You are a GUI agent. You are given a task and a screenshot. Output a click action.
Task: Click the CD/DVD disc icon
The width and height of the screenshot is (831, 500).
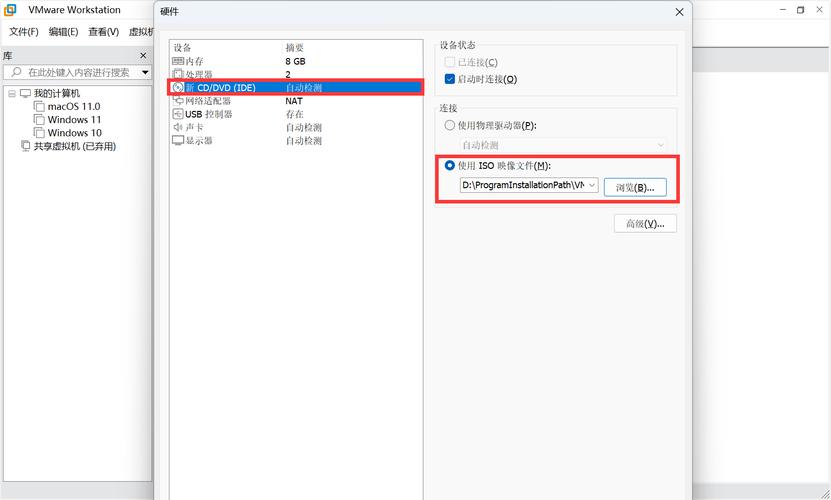pyautogui.click(x=178, y=87)
